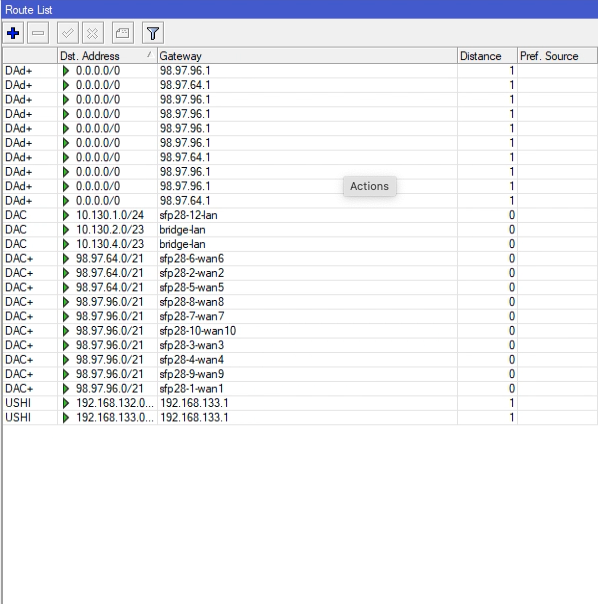
Task: Click gateway sfp28-6-wan6
Action: point(191,258)
